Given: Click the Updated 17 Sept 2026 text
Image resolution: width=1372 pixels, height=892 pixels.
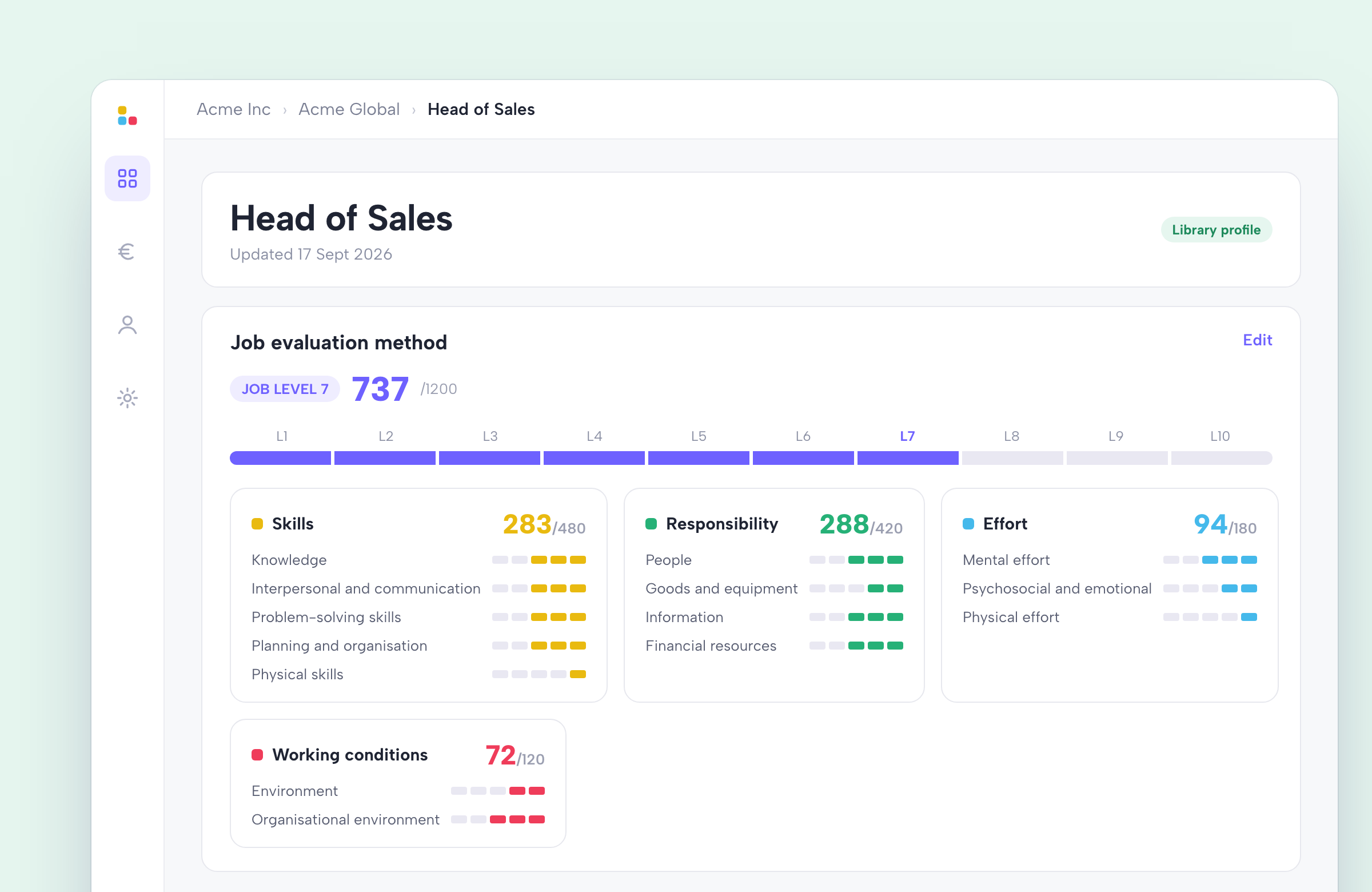Looking at the screenshot, I should (x=311, y=254).
